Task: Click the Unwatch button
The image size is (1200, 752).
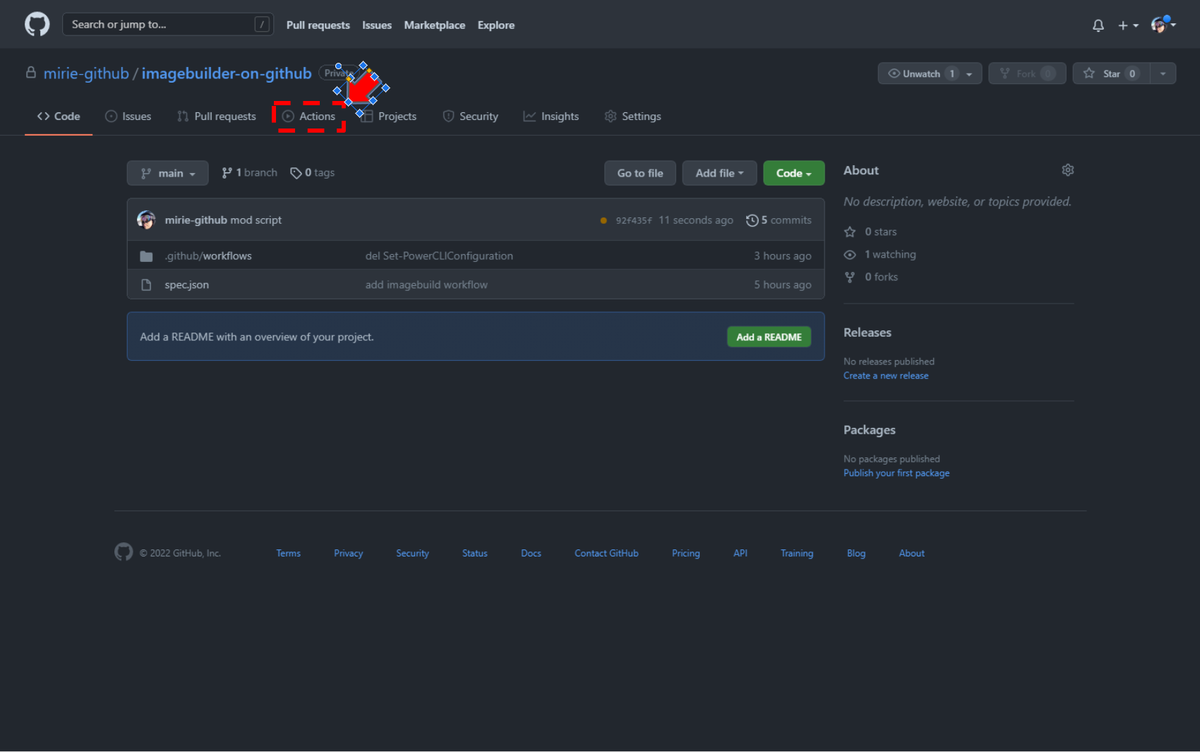Action: coord(920,74)
